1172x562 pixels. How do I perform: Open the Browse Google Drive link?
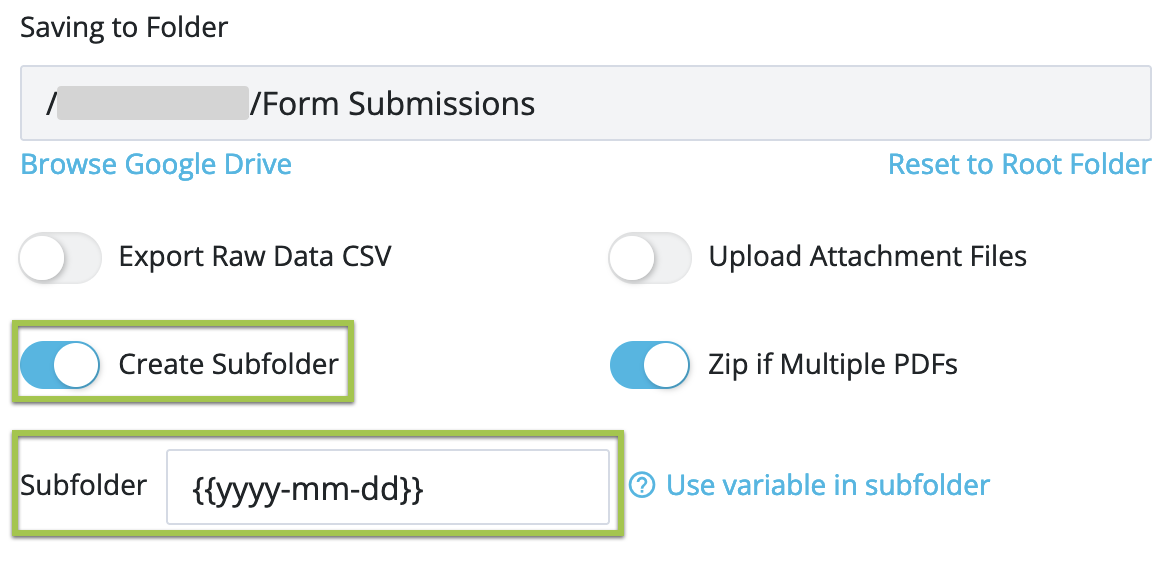coord(156,164)
